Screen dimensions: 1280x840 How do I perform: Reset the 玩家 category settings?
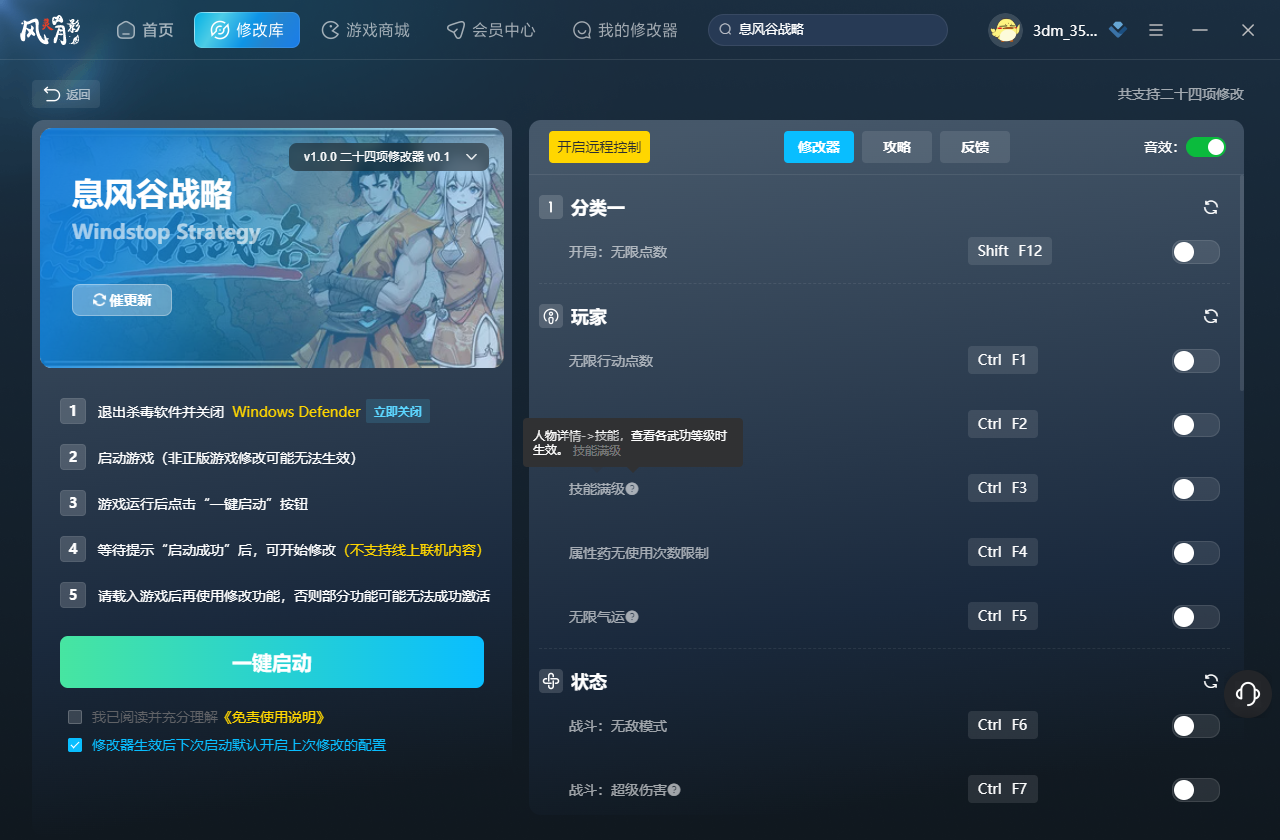1211,316
